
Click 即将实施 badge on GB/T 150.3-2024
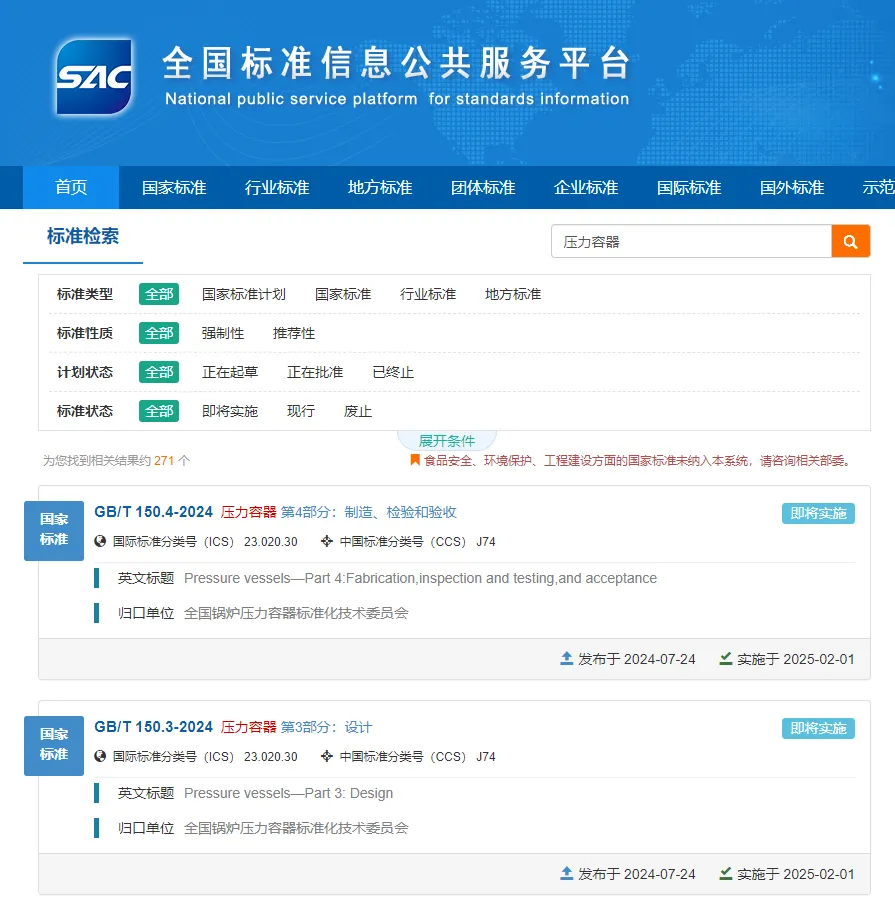818,728
